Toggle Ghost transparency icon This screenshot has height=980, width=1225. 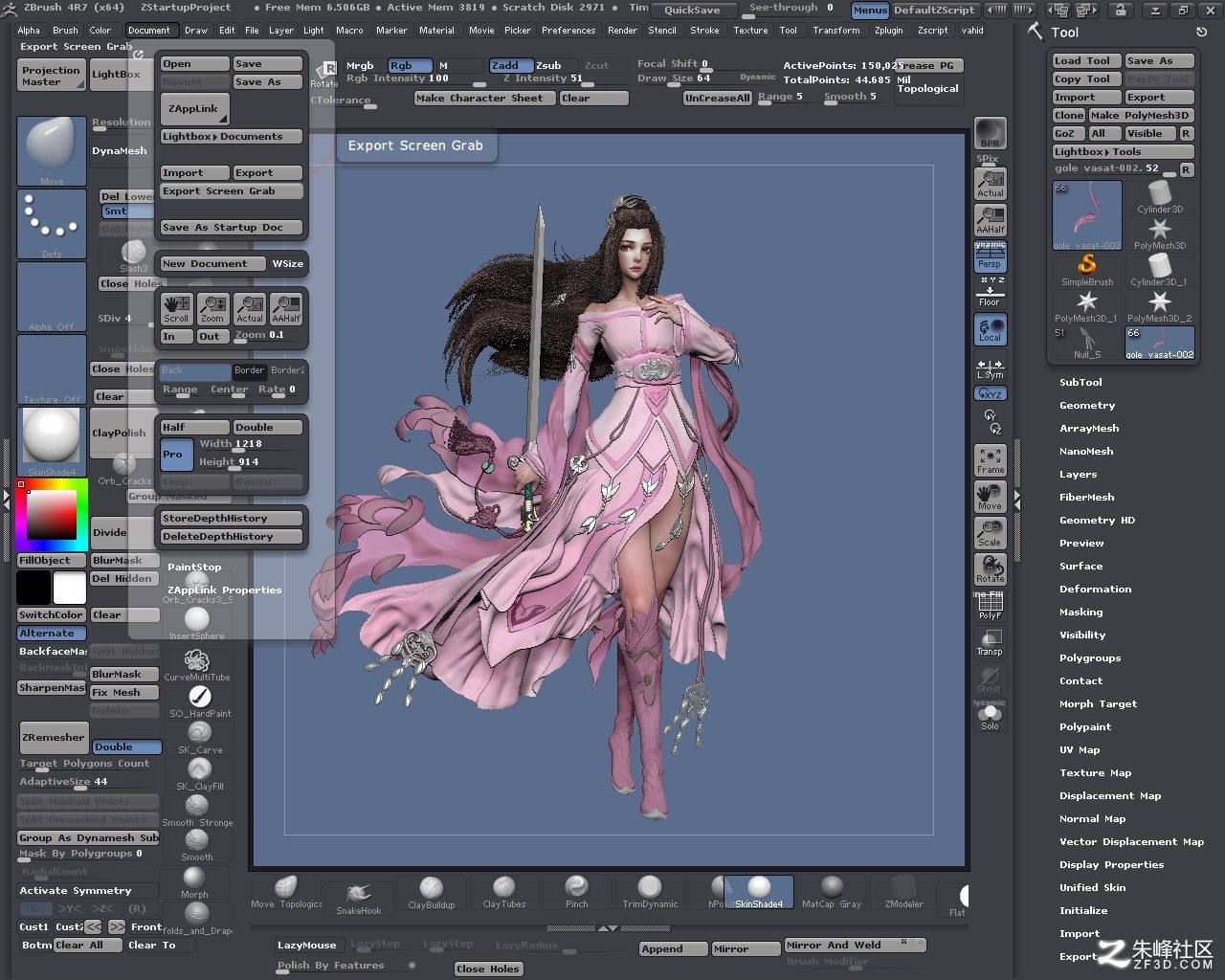990,680
